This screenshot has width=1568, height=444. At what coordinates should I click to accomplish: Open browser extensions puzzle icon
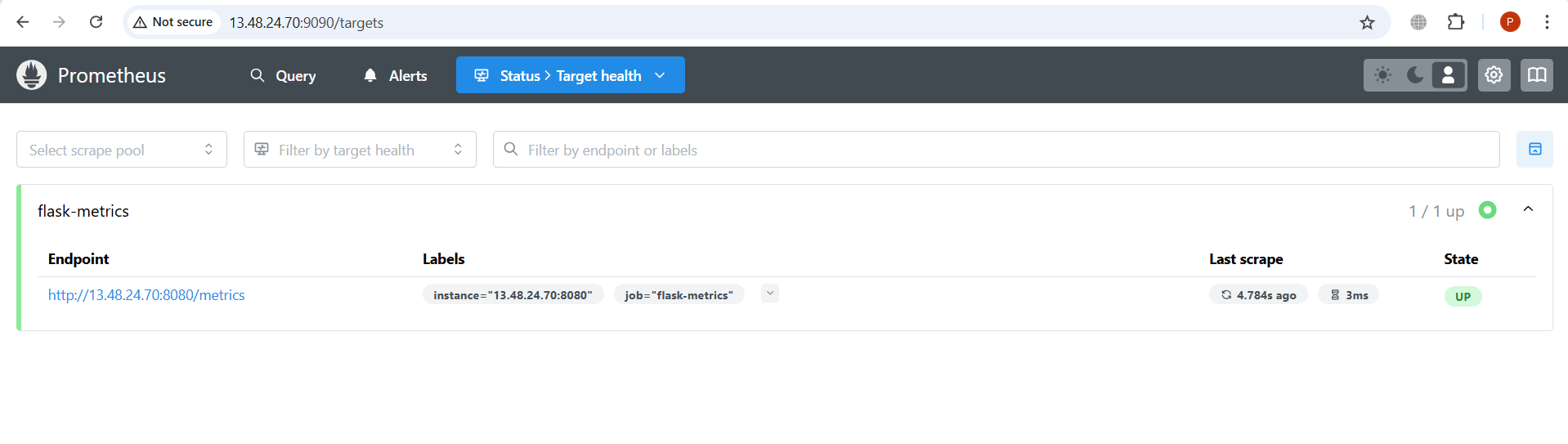point(1456,22)
